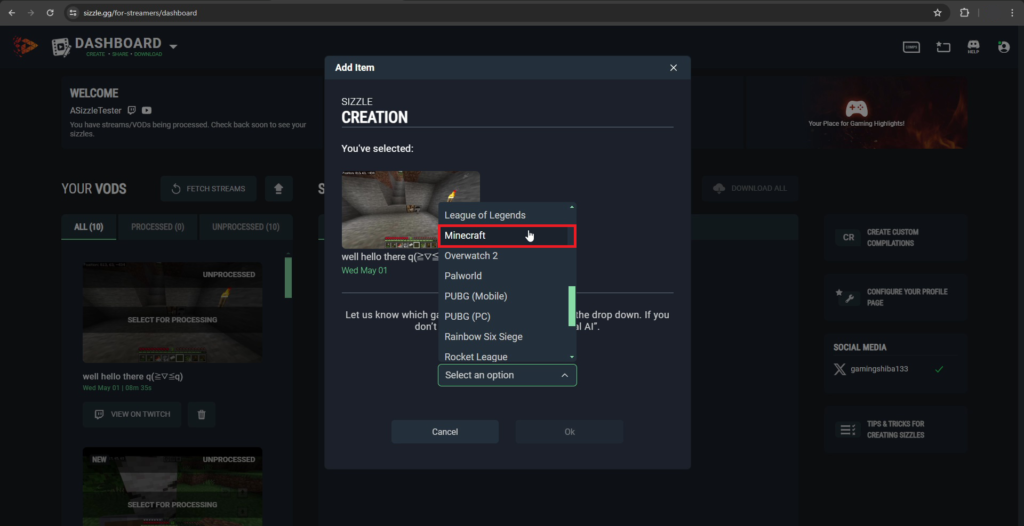
Task: Choose PUBG (Mobile) option
Action: coord(507,296)
